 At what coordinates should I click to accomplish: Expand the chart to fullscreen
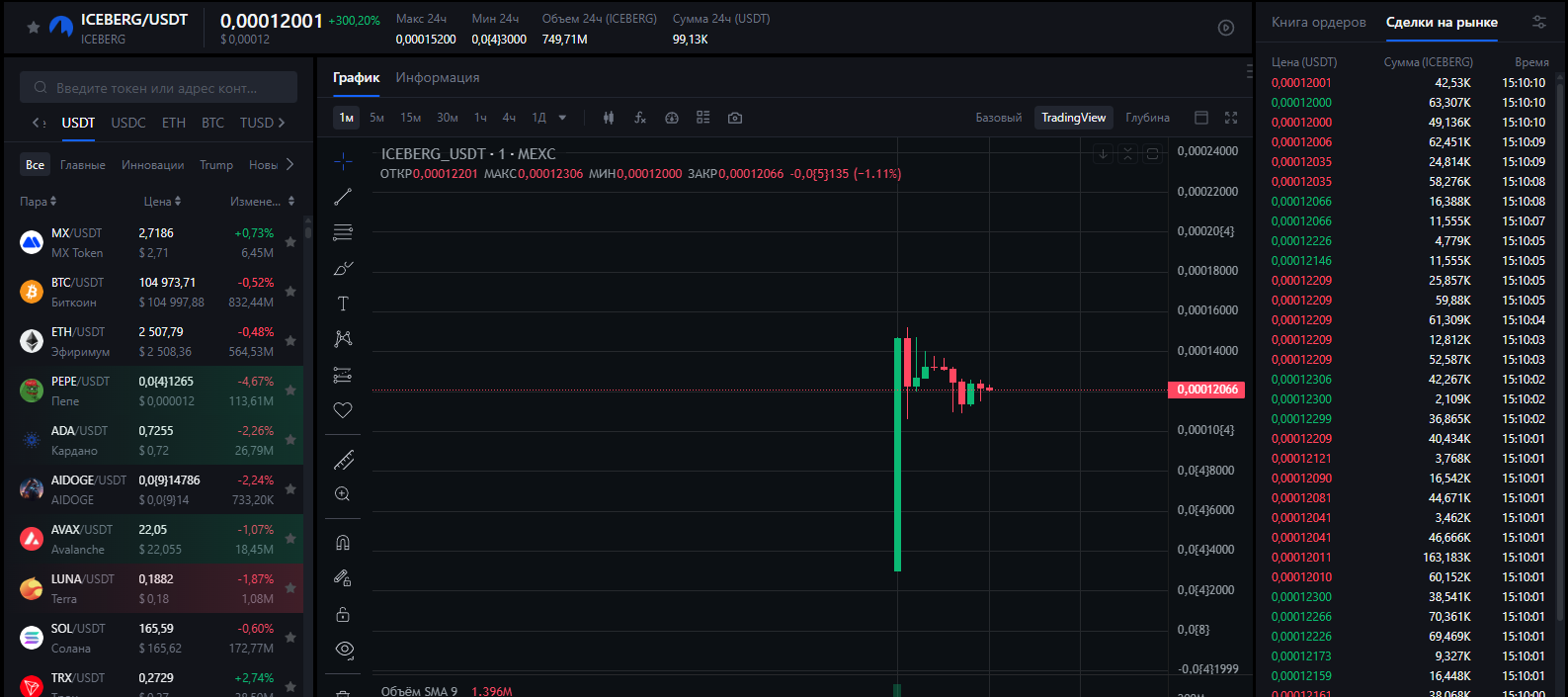click(x=1231, y=118)
